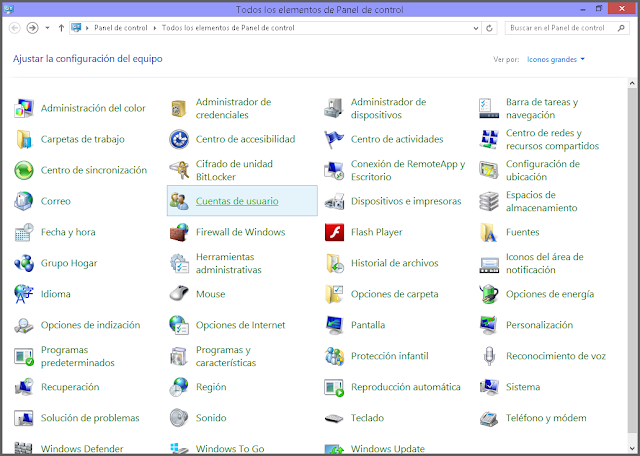Click the Centro de actividades flag icon
The height and width of the screenshot is (456, 640).
[334, 139]
